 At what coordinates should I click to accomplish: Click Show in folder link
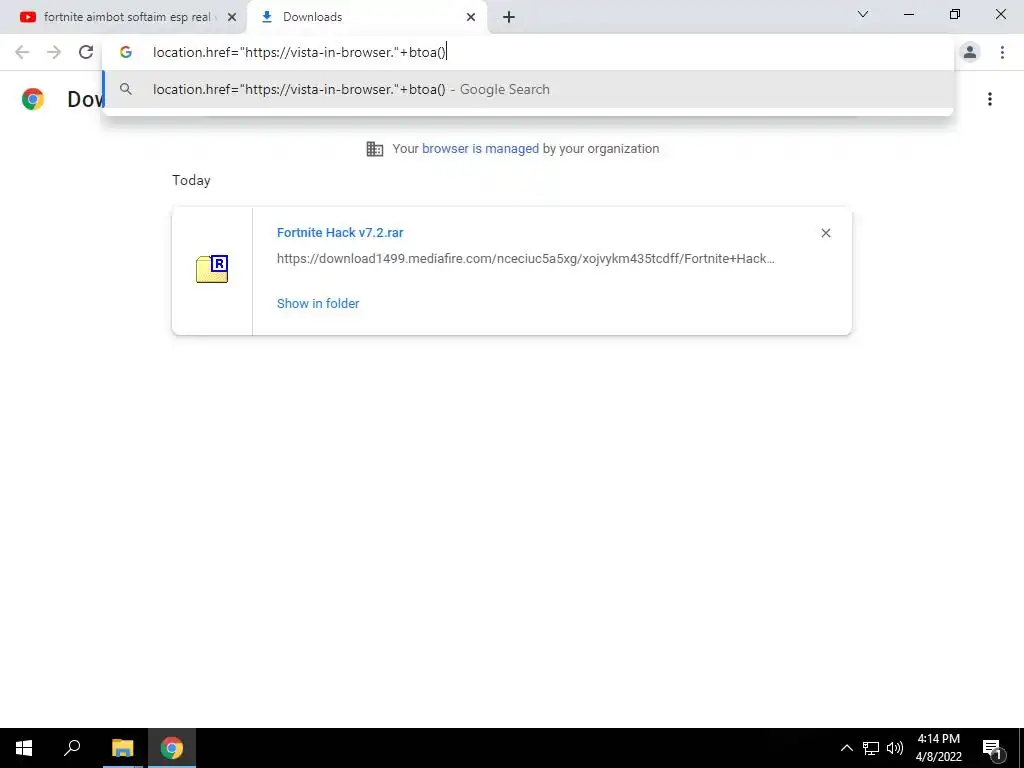(318, 304)
